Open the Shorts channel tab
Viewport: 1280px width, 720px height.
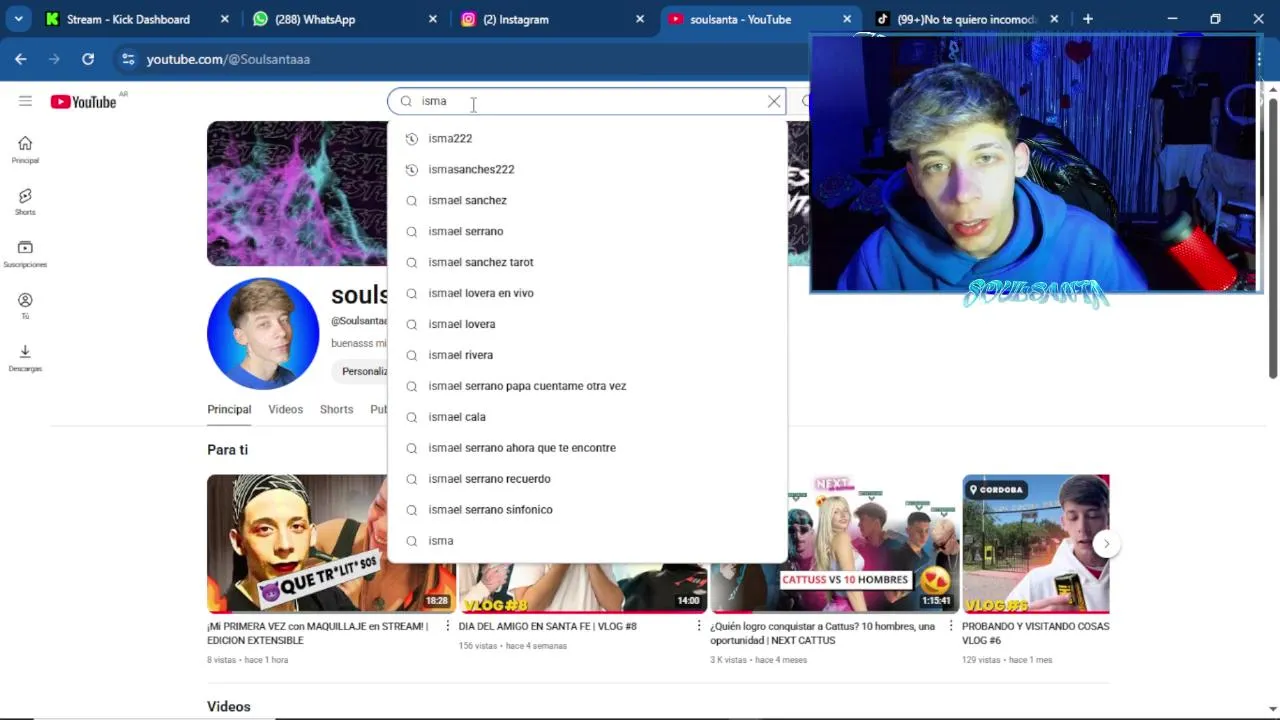(x=336, y=409)
